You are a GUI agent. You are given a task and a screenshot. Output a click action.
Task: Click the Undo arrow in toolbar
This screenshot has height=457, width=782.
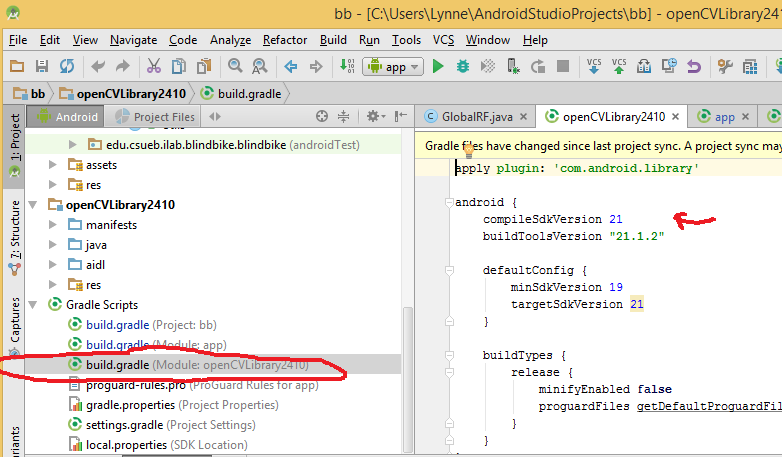(98, 67)
